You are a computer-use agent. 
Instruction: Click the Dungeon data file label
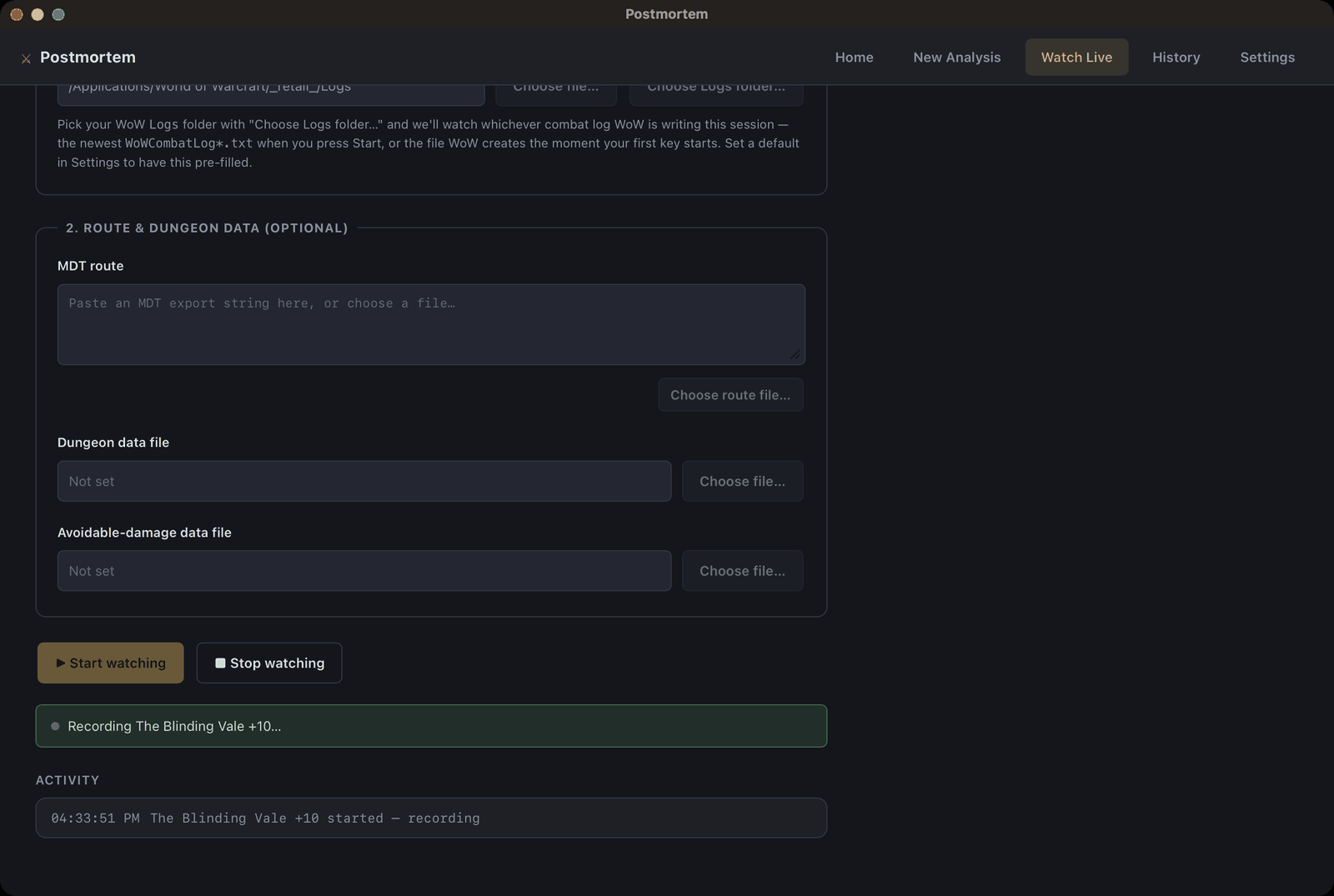113,443
